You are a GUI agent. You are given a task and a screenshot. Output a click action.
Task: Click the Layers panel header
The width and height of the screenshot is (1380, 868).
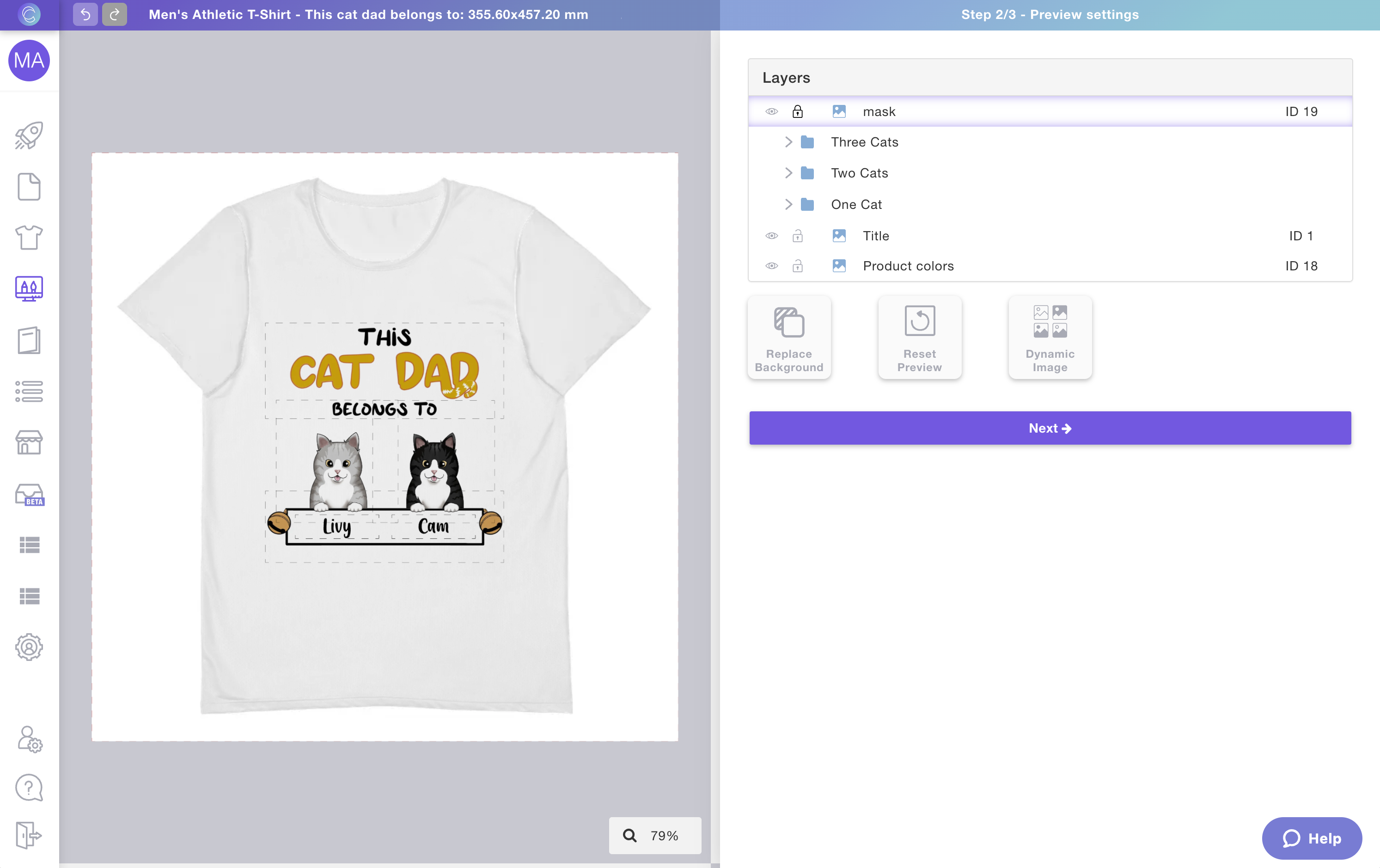(x=1050, y=77)
